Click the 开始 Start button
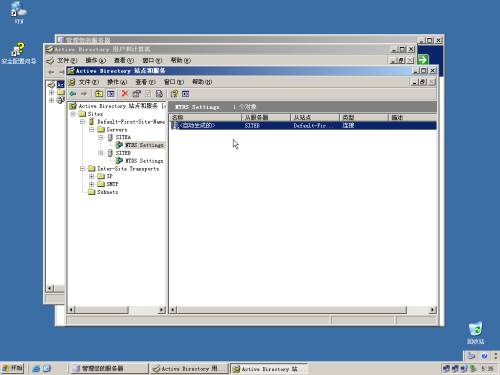500x375 pixels. click(12, 368)
